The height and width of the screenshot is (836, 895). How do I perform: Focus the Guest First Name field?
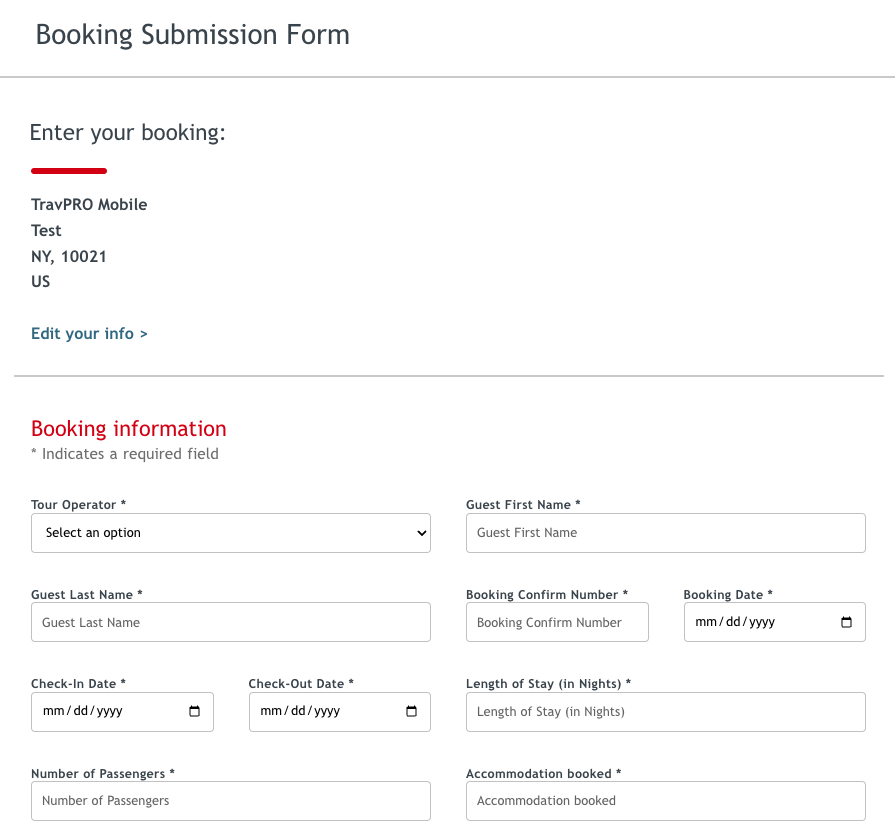point(665,533)
